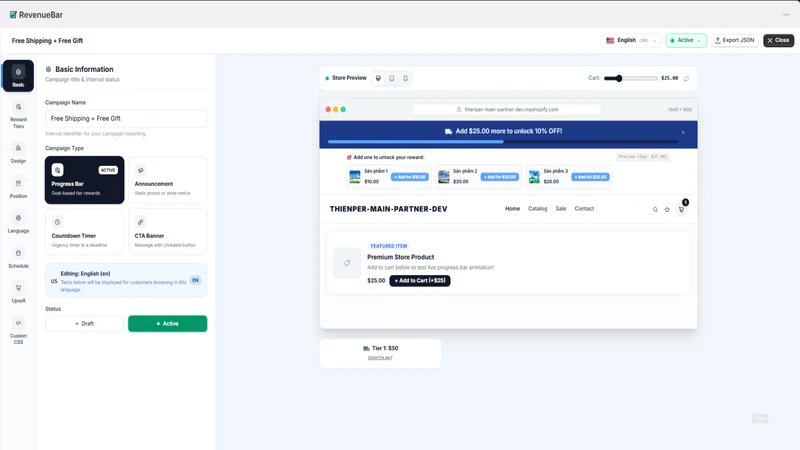800x450 pixels.
Task: Select the Countdown Timer campaign type
Action: pos(84,232)
